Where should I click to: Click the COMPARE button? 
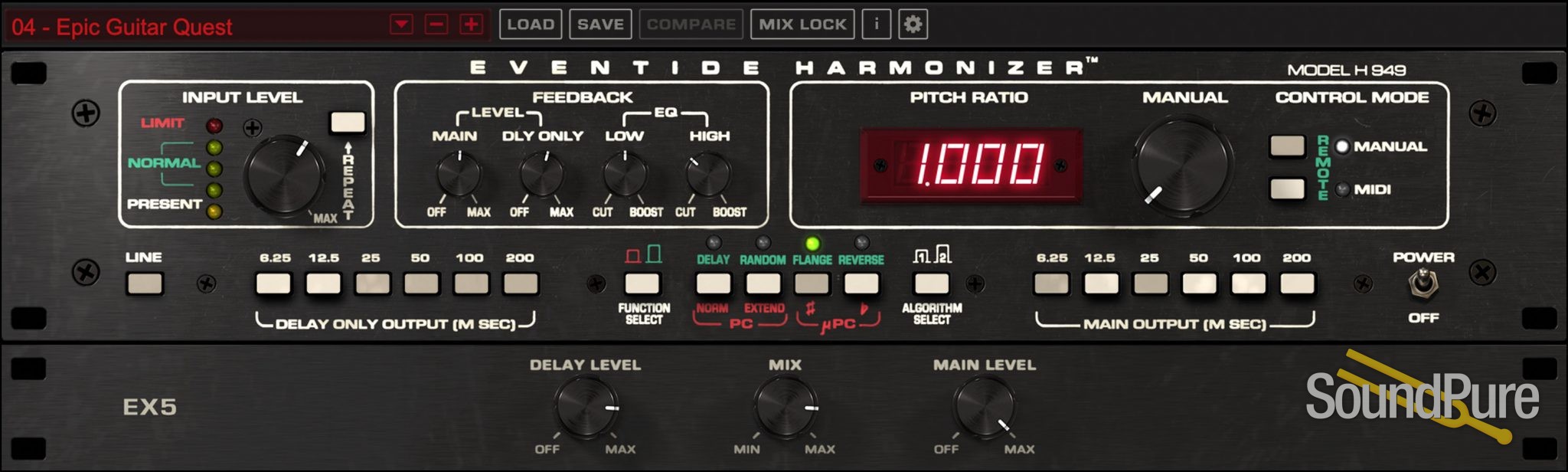[691, 25]
